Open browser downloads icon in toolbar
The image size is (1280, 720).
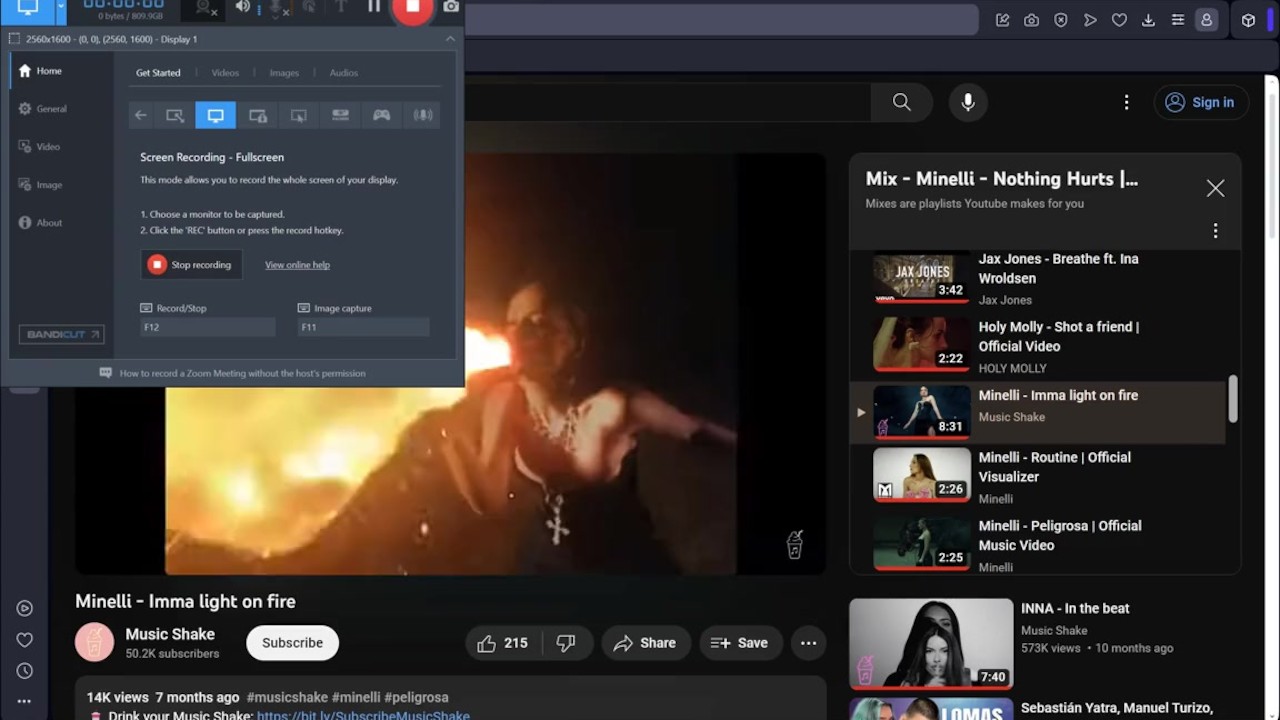[x=1148, y=20]
